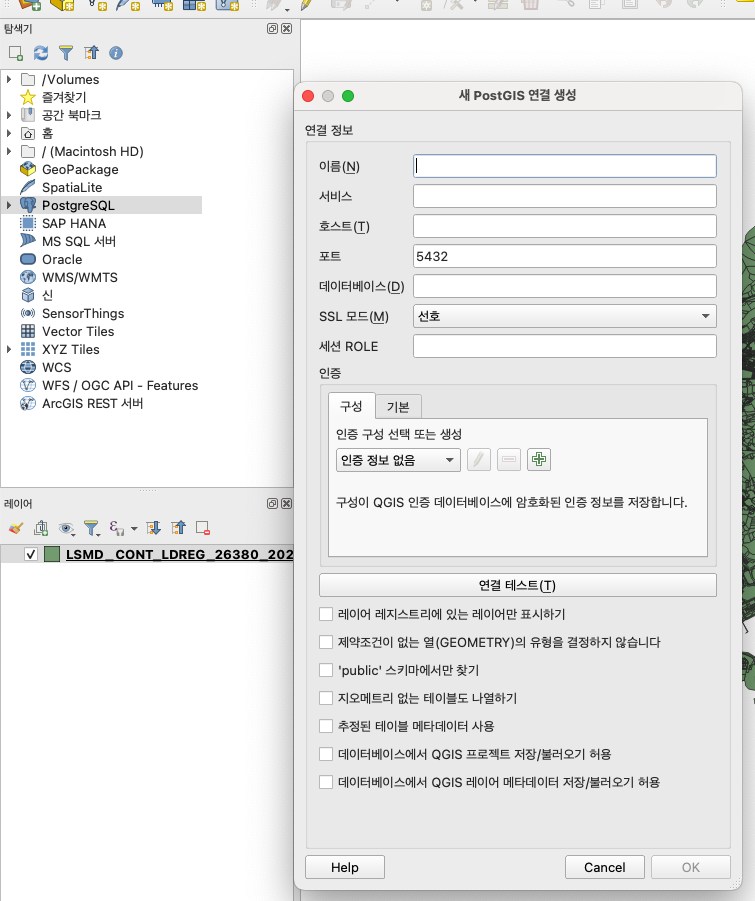Toggle visibility of LSMD_CONT_LDREG layer
Screen dimensions: 755x901
coord(31,555)
